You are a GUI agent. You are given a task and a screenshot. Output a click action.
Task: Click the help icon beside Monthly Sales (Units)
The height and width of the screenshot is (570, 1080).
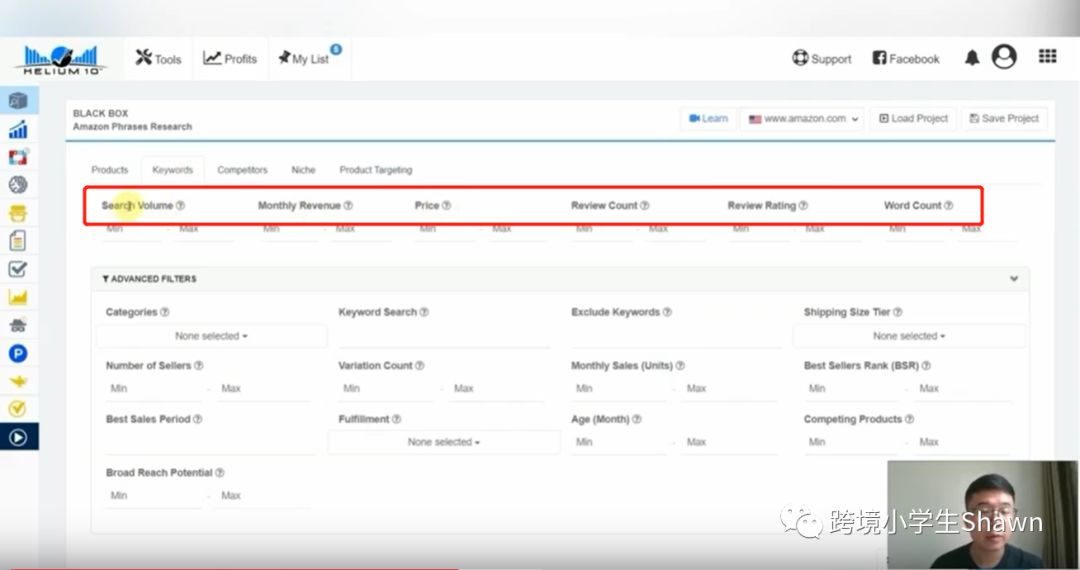pyautogui.click(x=680, y=366)
